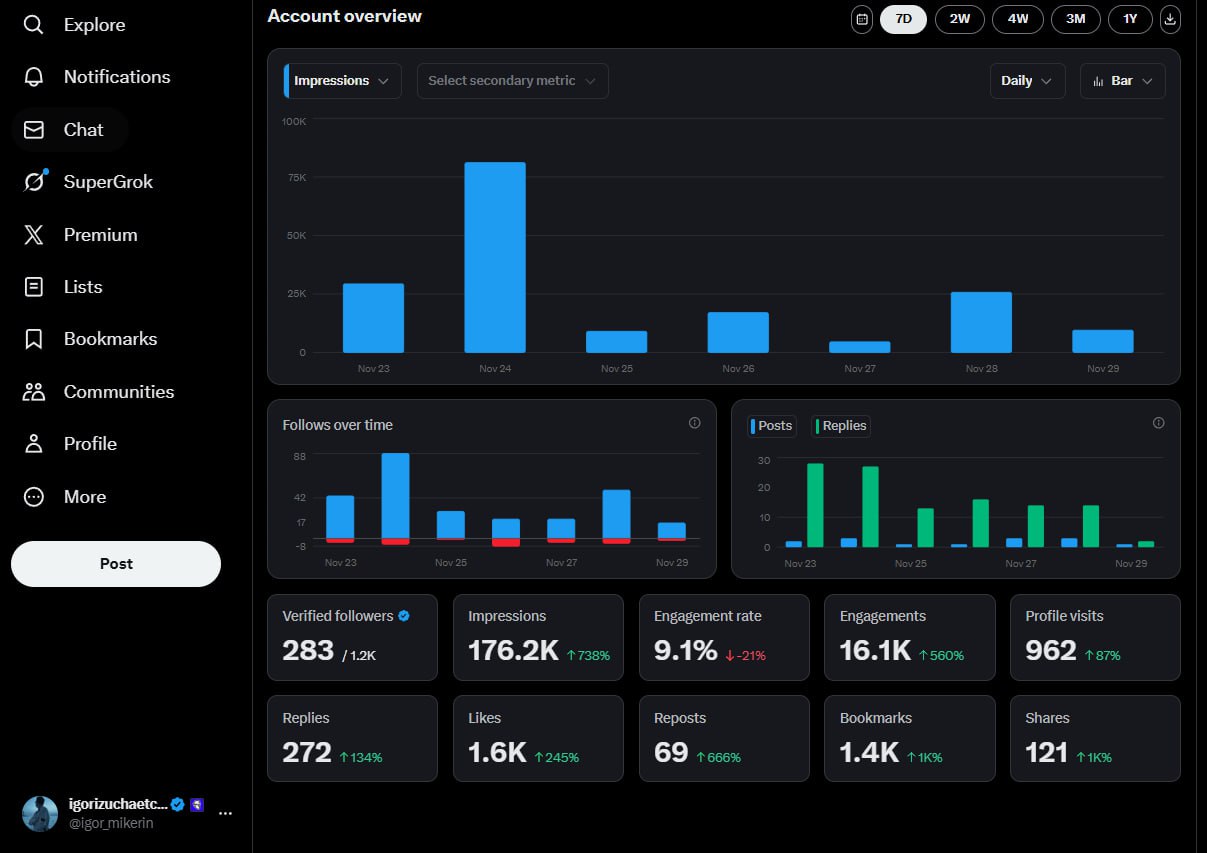The height and width of the screenshot is (853, 1207).
Task: Open Bookmarks via the sidebar icon
Action: click(34, 339)
